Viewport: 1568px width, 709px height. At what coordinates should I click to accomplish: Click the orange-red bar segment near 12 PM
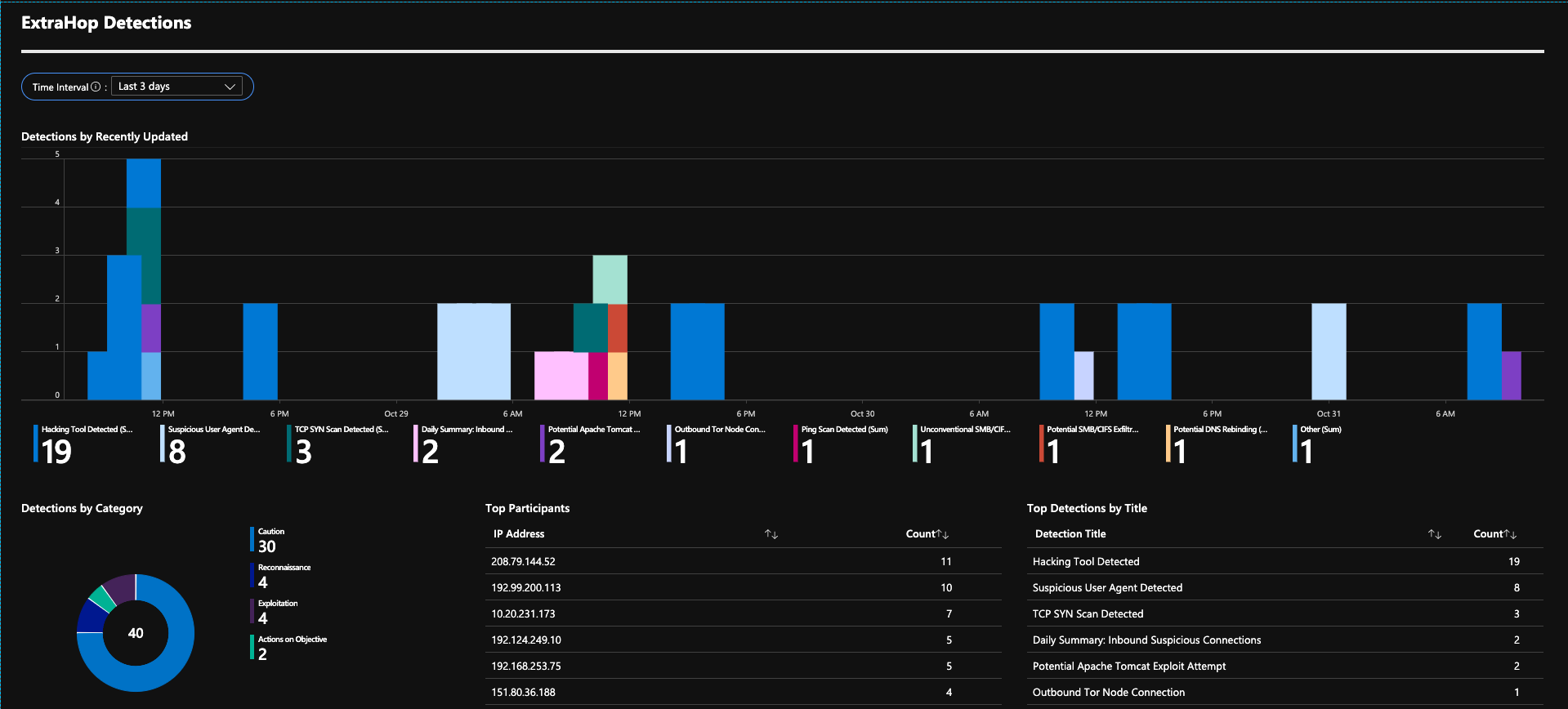tap(618, 328)
